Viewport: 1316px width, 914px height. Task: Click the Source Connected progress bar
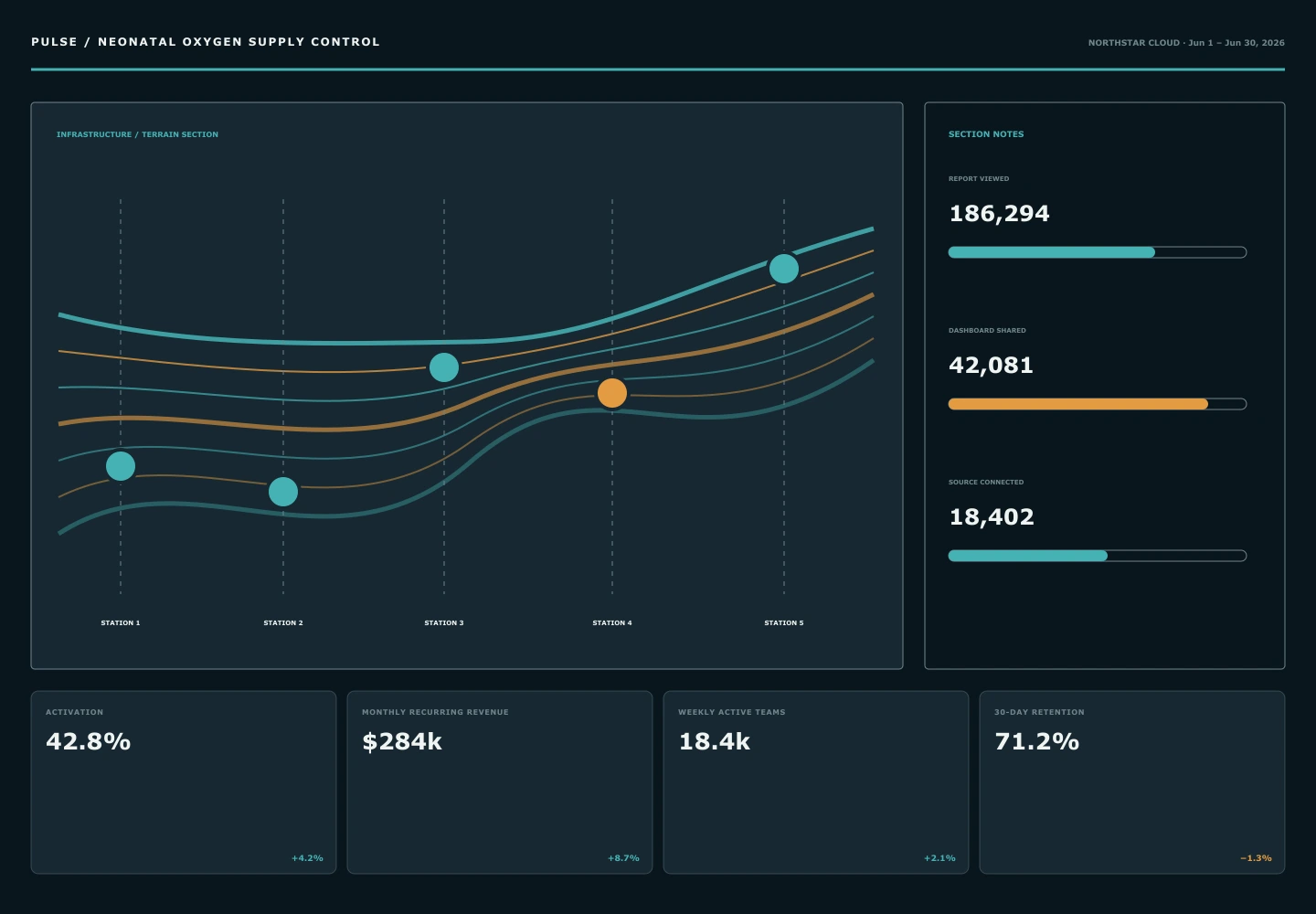[x=1098, y=556]
